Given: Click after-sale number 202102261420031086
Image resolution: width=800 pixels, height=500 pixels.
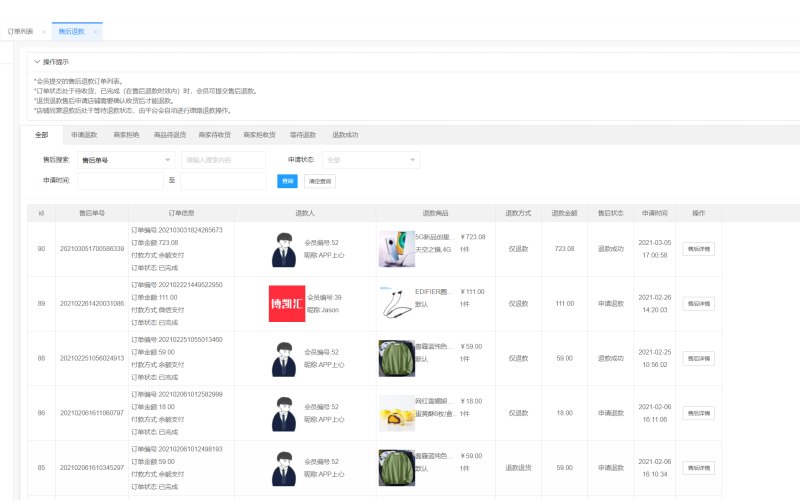Looking at the screenshot, I should pyautogui.click(x=92, y=304).
